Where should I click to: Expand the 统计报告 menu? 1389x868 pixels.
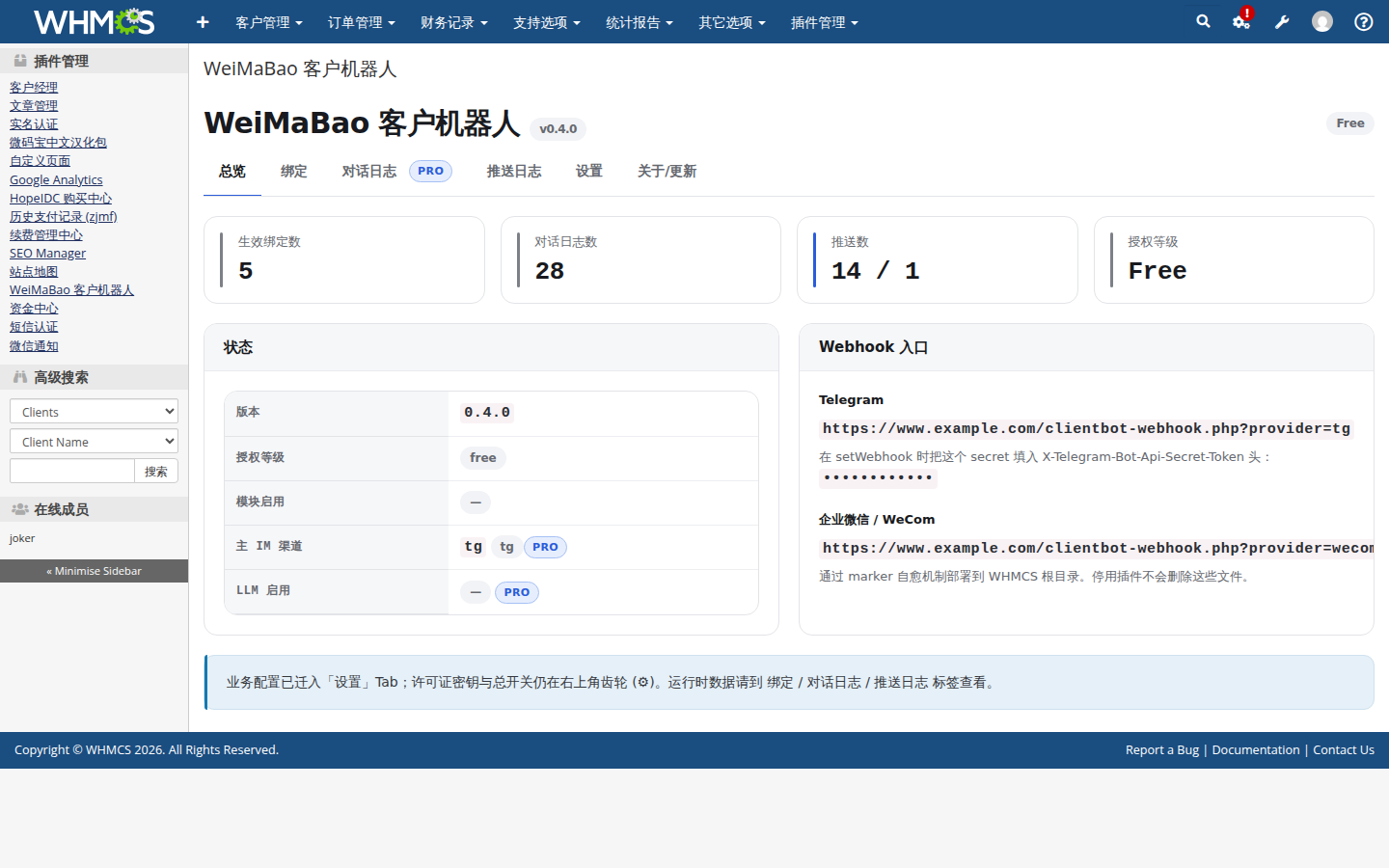[x=640, y=22]
